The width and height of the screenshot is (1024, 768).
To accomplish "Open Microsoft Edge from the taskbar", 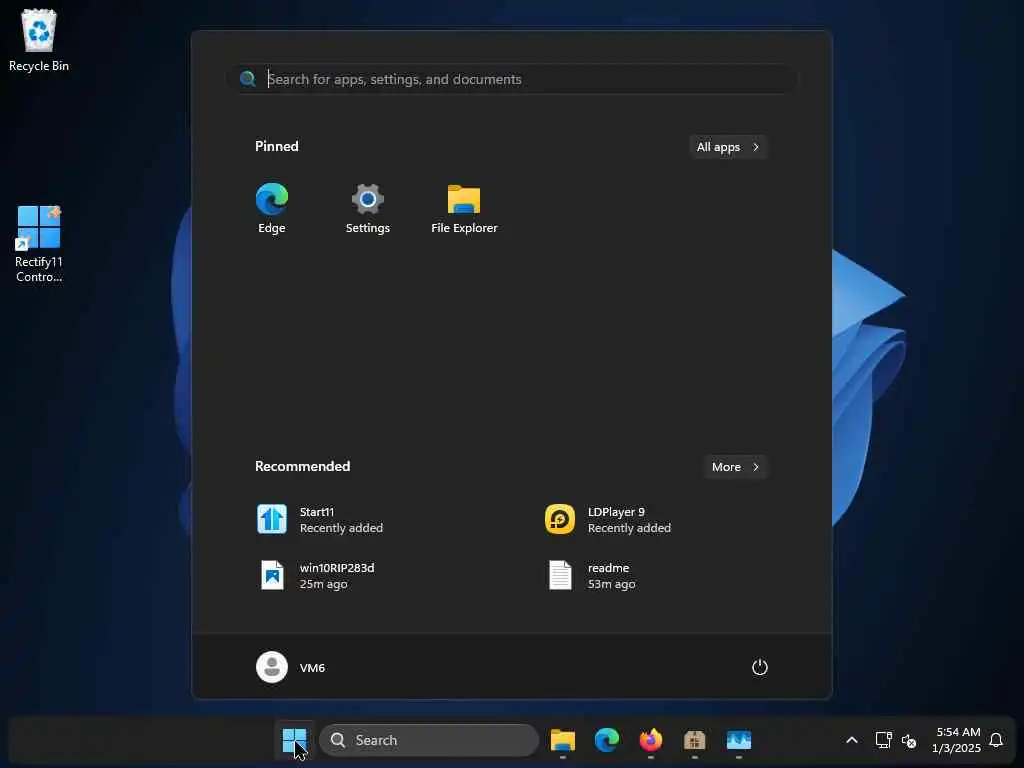I will (607, 740).
